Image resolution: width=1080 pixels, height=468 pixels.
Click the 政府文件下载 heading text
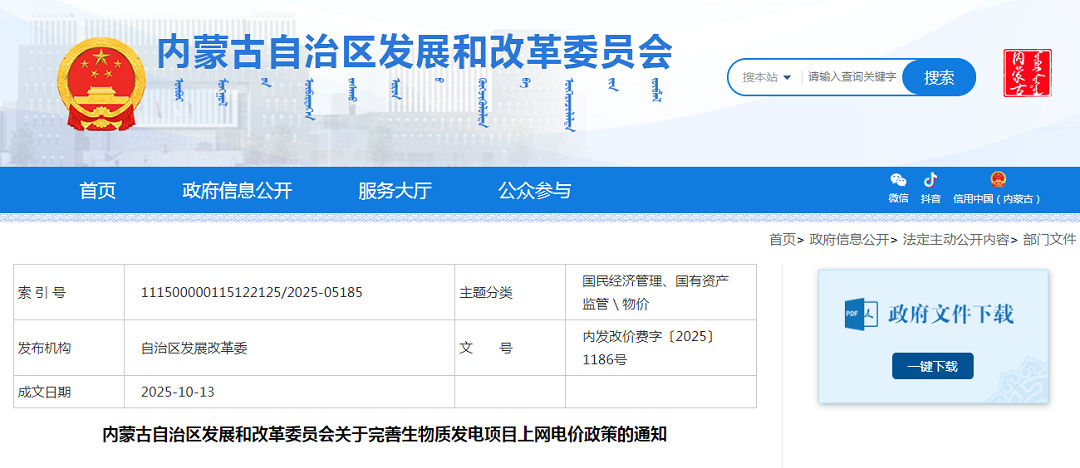(950, 314)
